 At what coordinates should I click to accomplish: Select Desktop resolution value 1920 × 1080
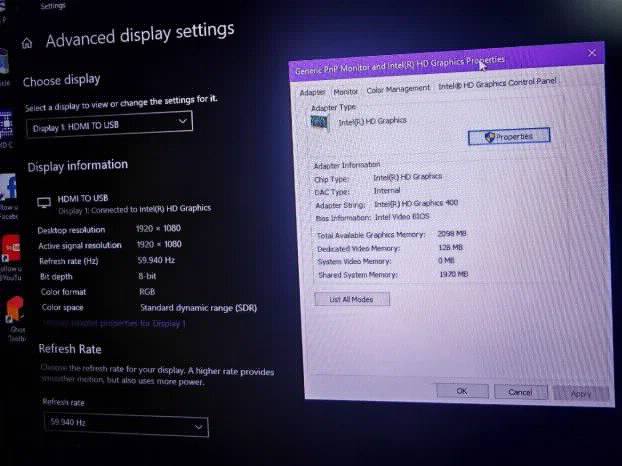pos(158,228)
